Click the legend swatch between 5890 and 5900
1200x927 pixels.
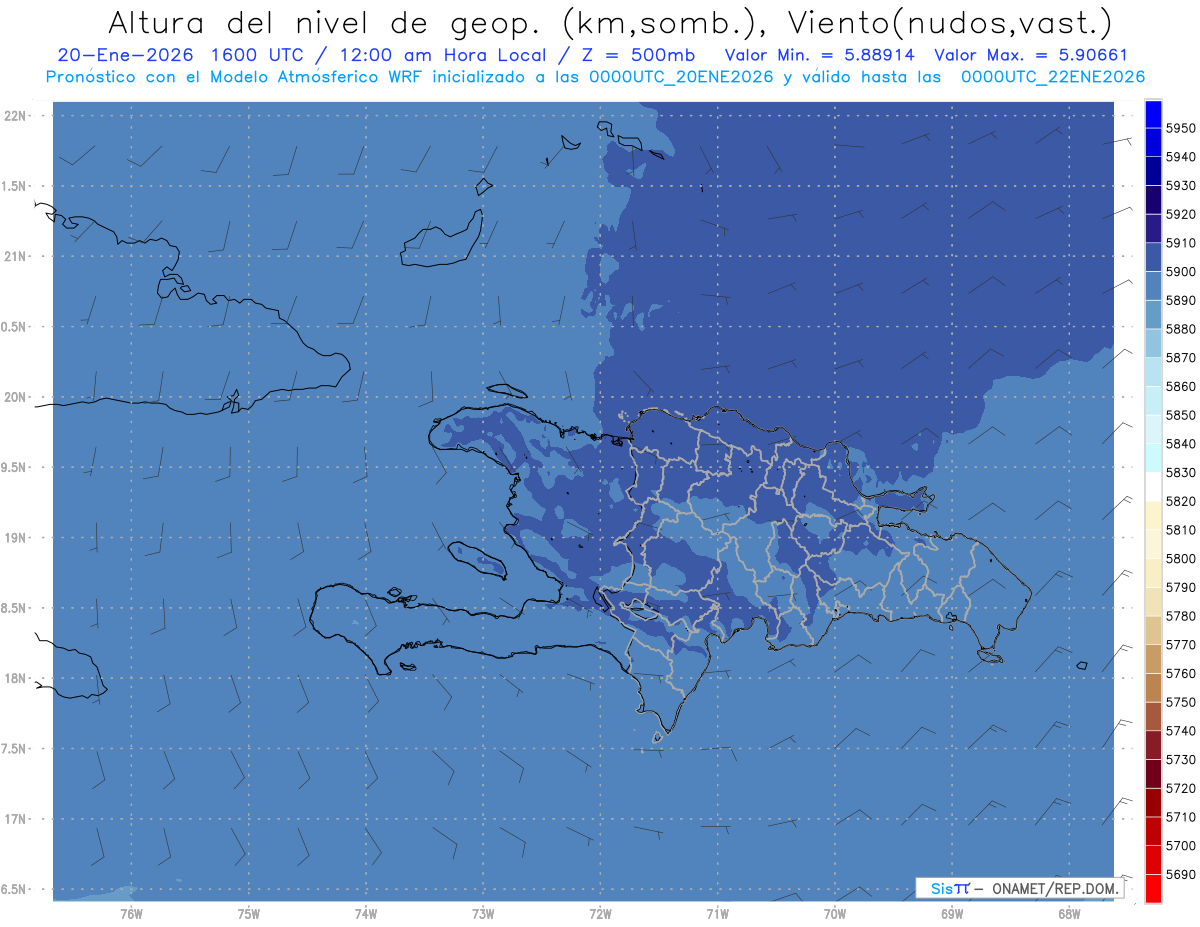click(x=1153, y=286)
